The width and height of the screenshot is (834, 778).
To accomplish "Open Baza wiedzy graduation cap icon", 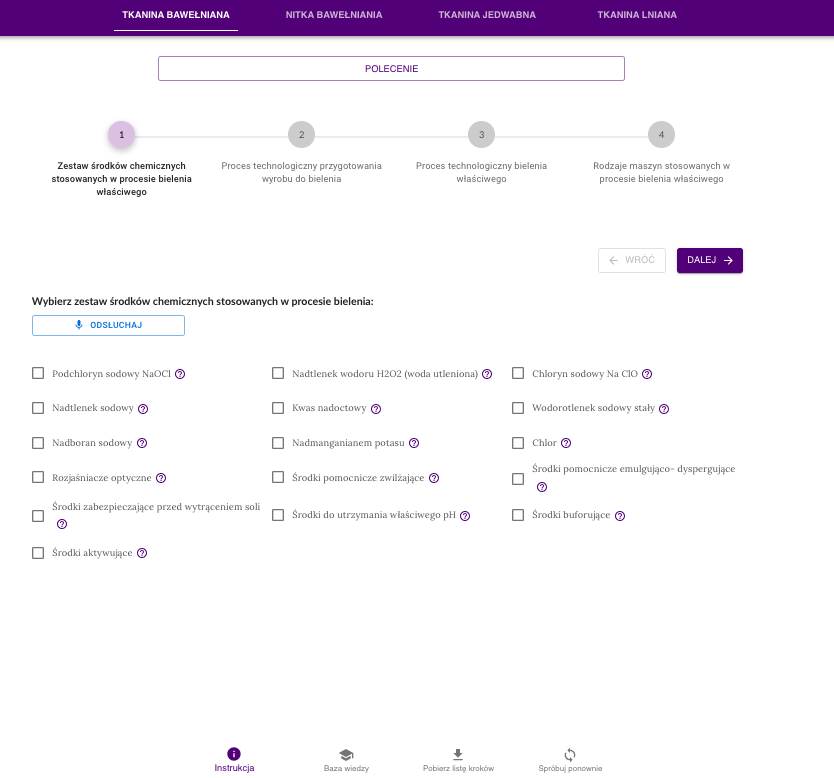I will pyautogui.click(x=346, y=754).
